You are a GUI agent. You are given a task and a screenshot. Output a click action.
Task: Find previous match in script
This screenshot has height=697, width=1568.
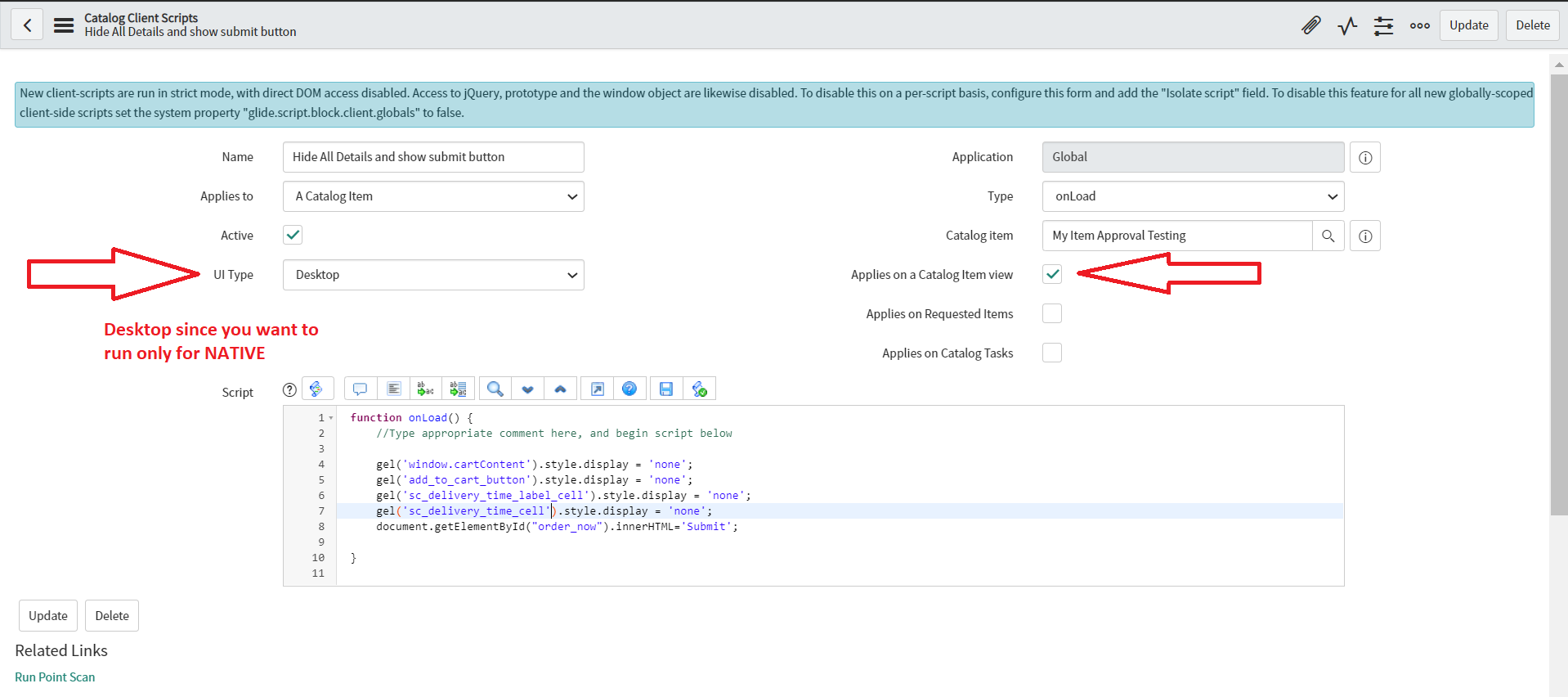coord(560,389)
